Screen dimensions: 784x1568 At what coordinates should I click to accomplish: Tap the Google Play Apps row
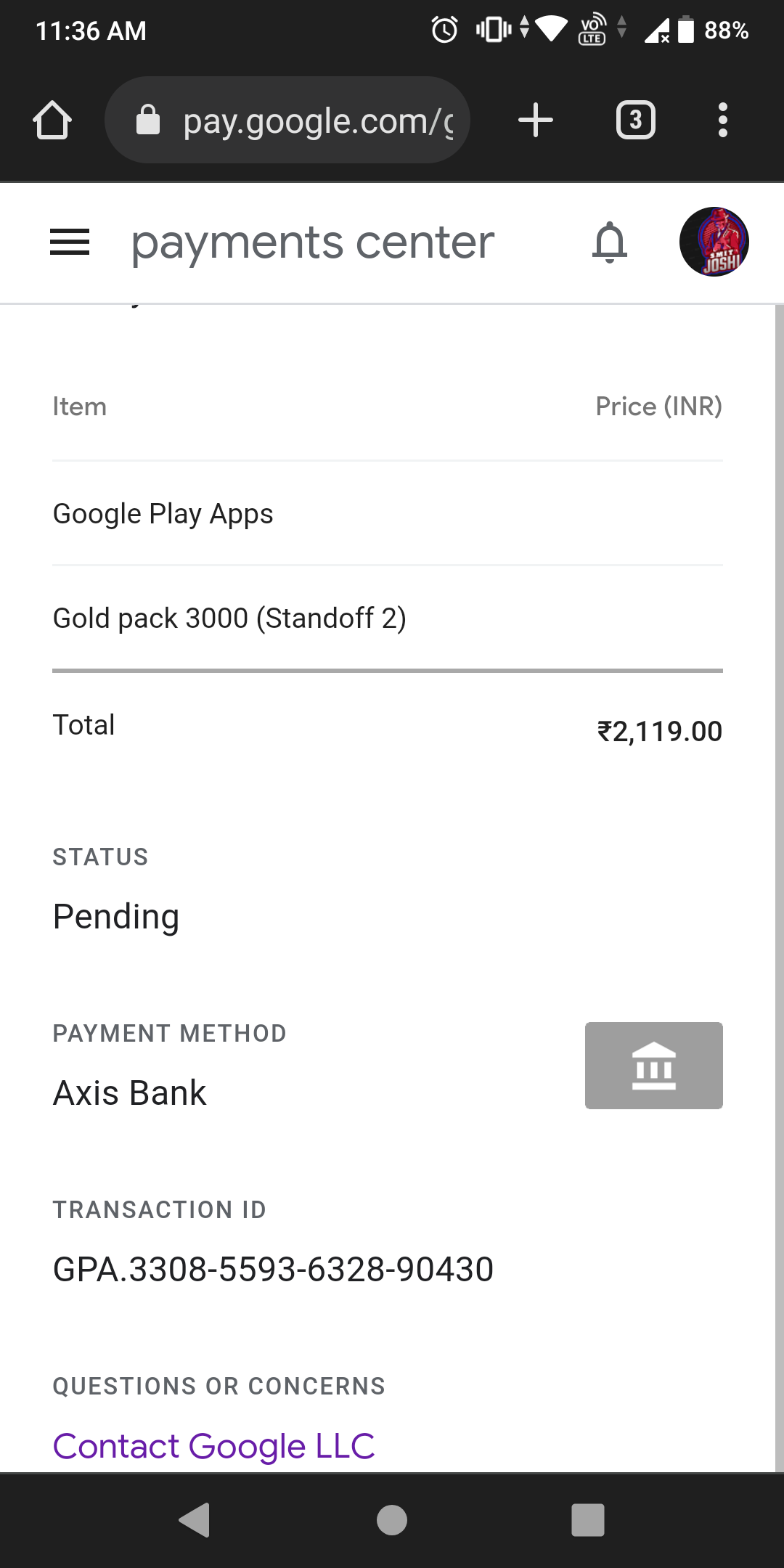388,514
